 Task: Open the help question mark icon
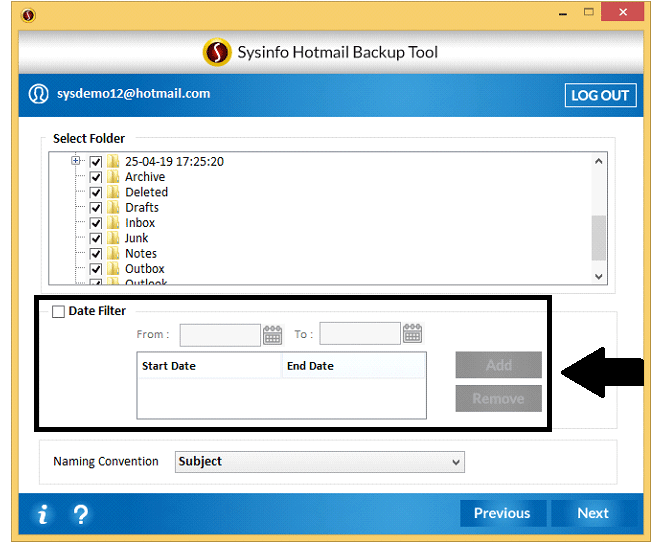pos(81,514)
